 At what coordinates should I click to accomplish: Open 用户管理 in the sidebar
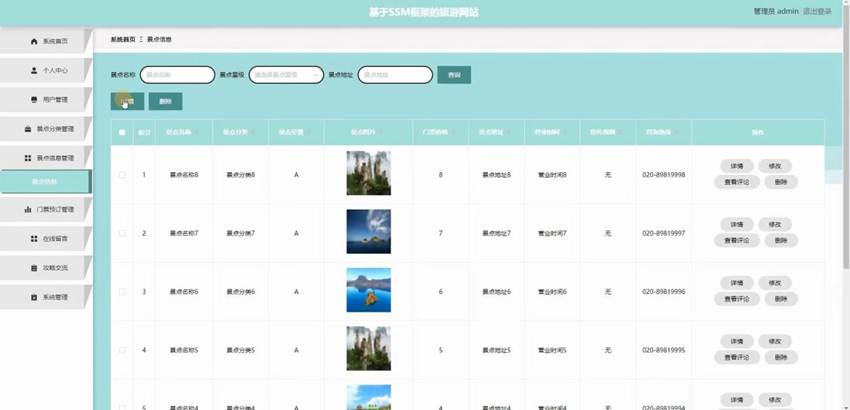pos(45,100)
